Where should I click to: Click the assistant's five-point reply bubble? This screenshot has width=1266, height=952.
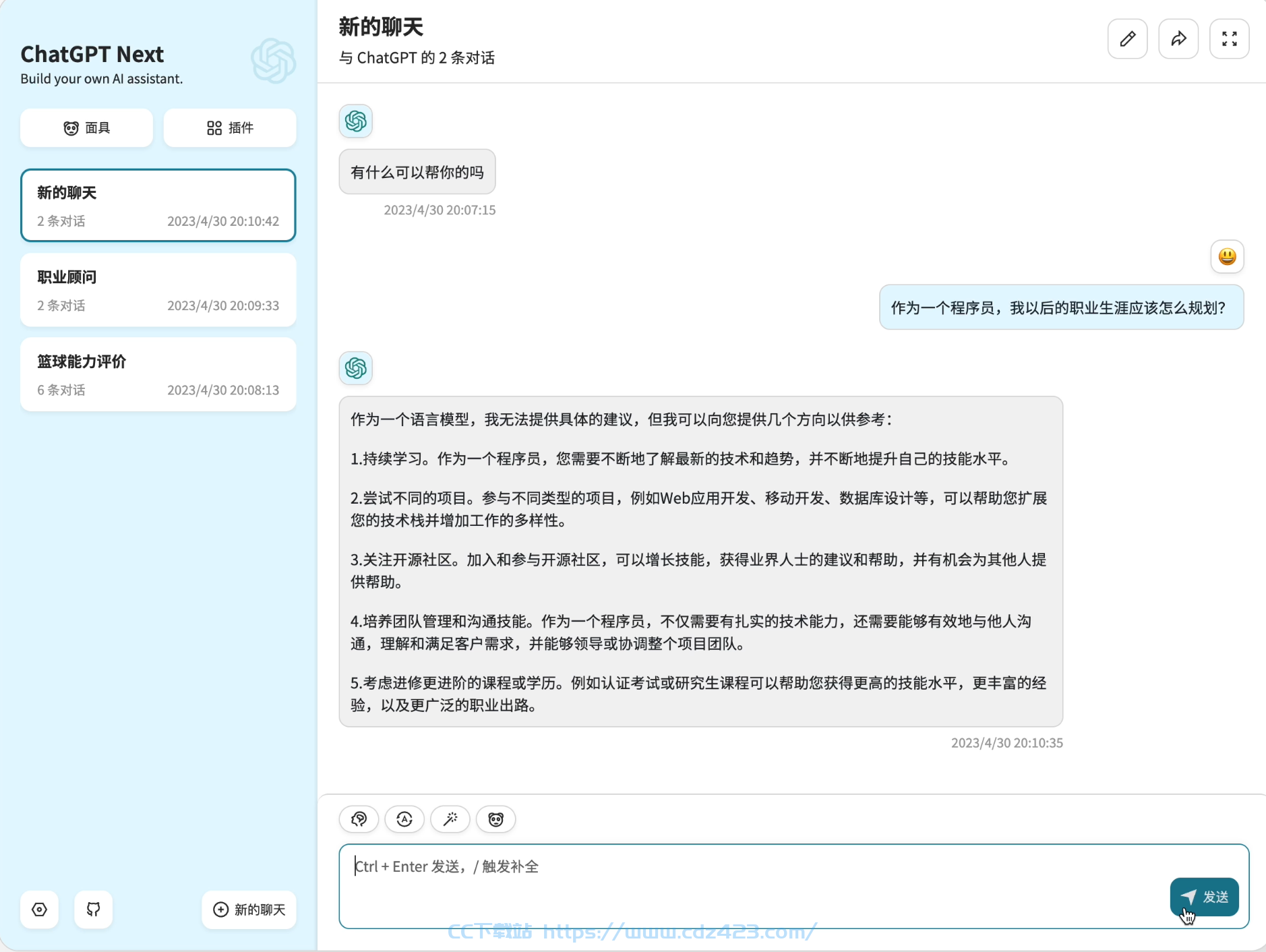(701, 562)
